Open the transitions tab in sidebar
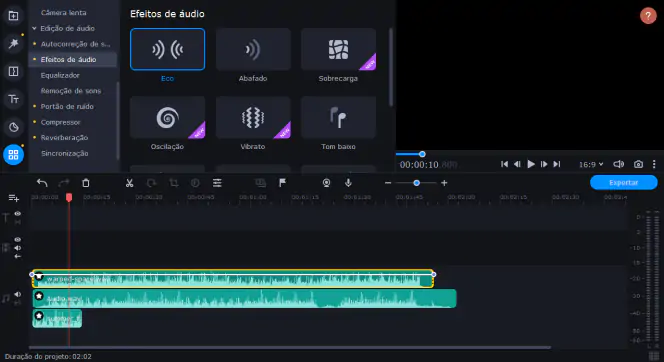The image size is (664, 362). click(x=14, y=71)
